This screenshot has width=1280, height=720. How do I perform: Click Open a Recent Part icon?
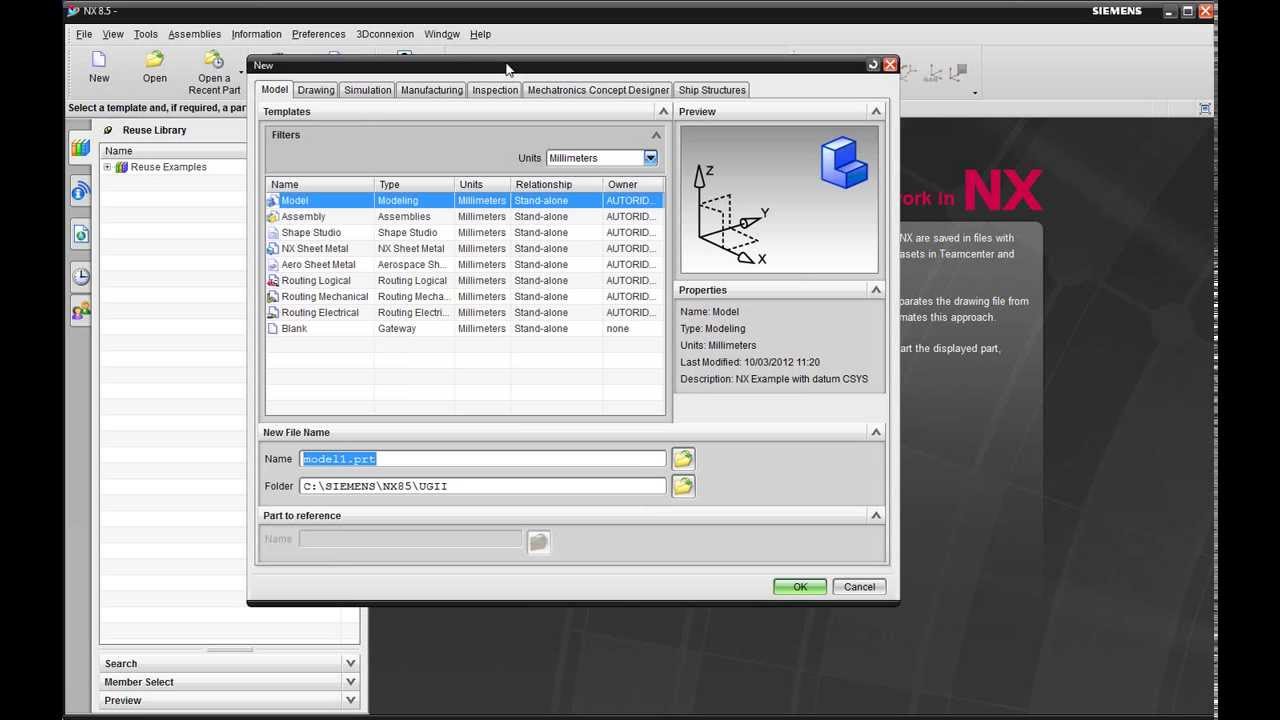point(214,60)
